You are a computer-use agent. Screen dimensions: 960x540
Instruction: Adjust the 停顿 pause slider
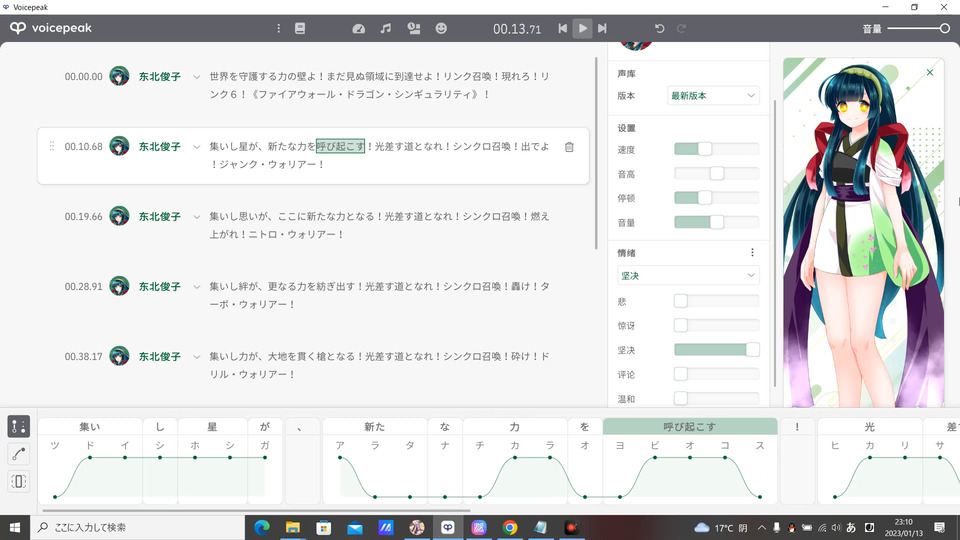716,197
